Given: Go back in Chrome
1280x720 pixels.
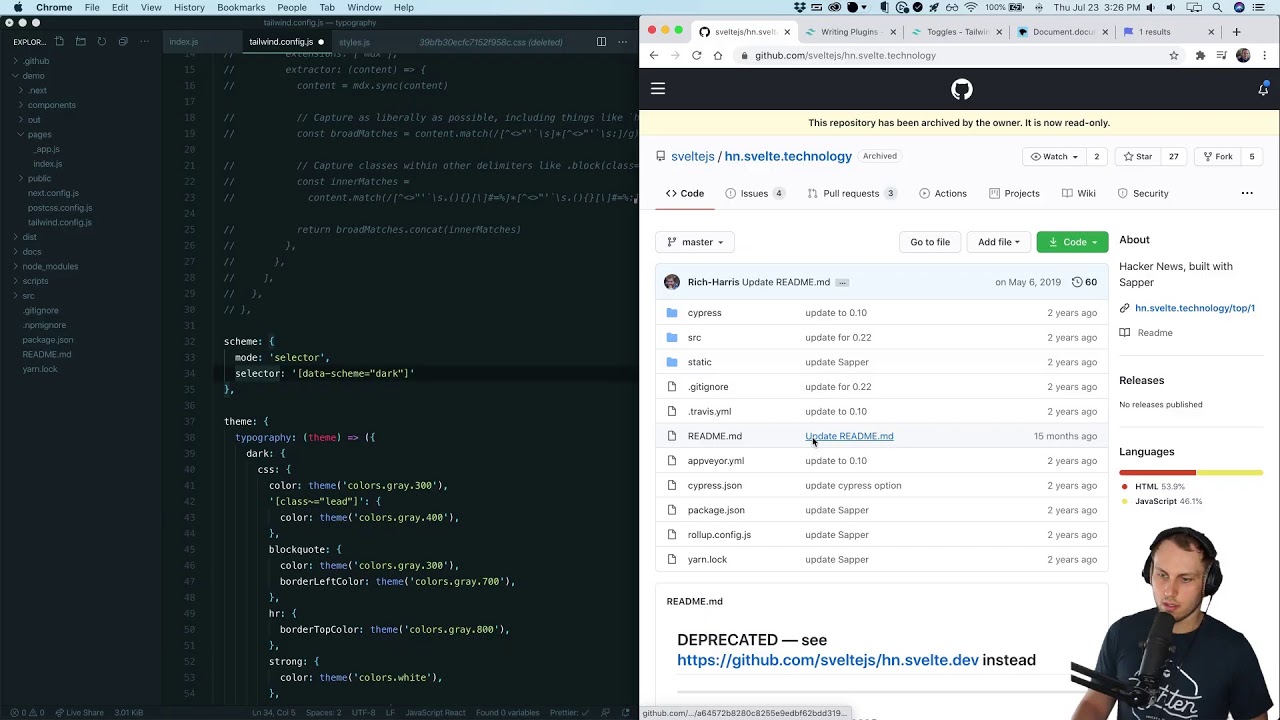Looking at the screenshot, I should pyautogui.click(x=654, y=56).
